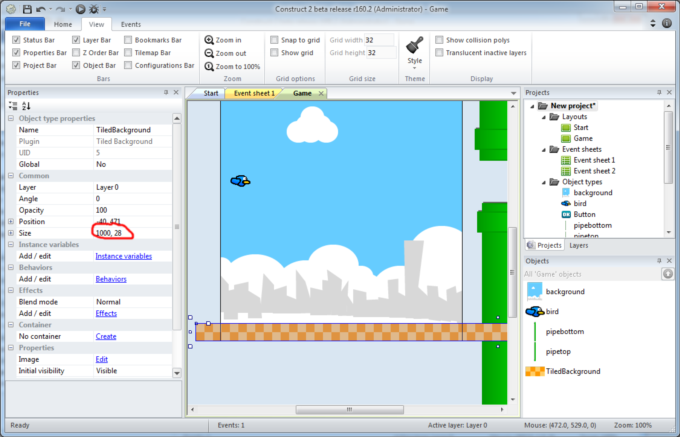Open the tab list dropdown arrow
Viewport: 680px width, 437px height.
tap(513, 93)
